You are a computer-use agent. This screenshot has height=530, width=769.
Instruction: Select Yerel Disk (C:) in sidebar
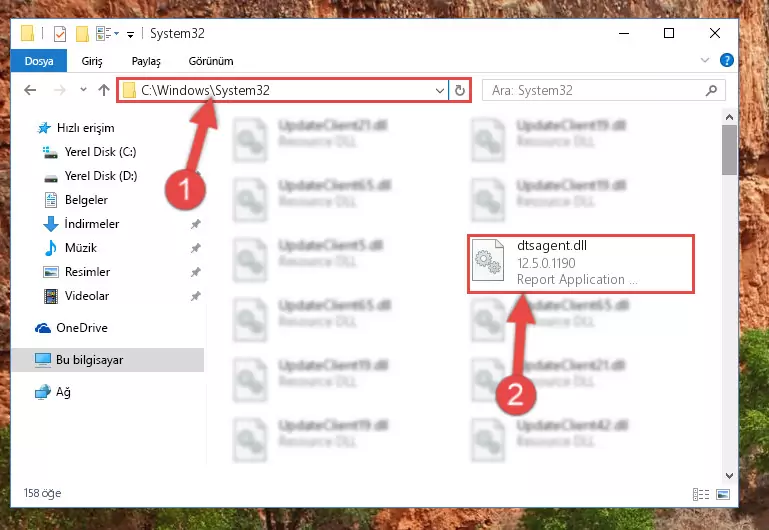pyautogui.click(x=90, y=152)
